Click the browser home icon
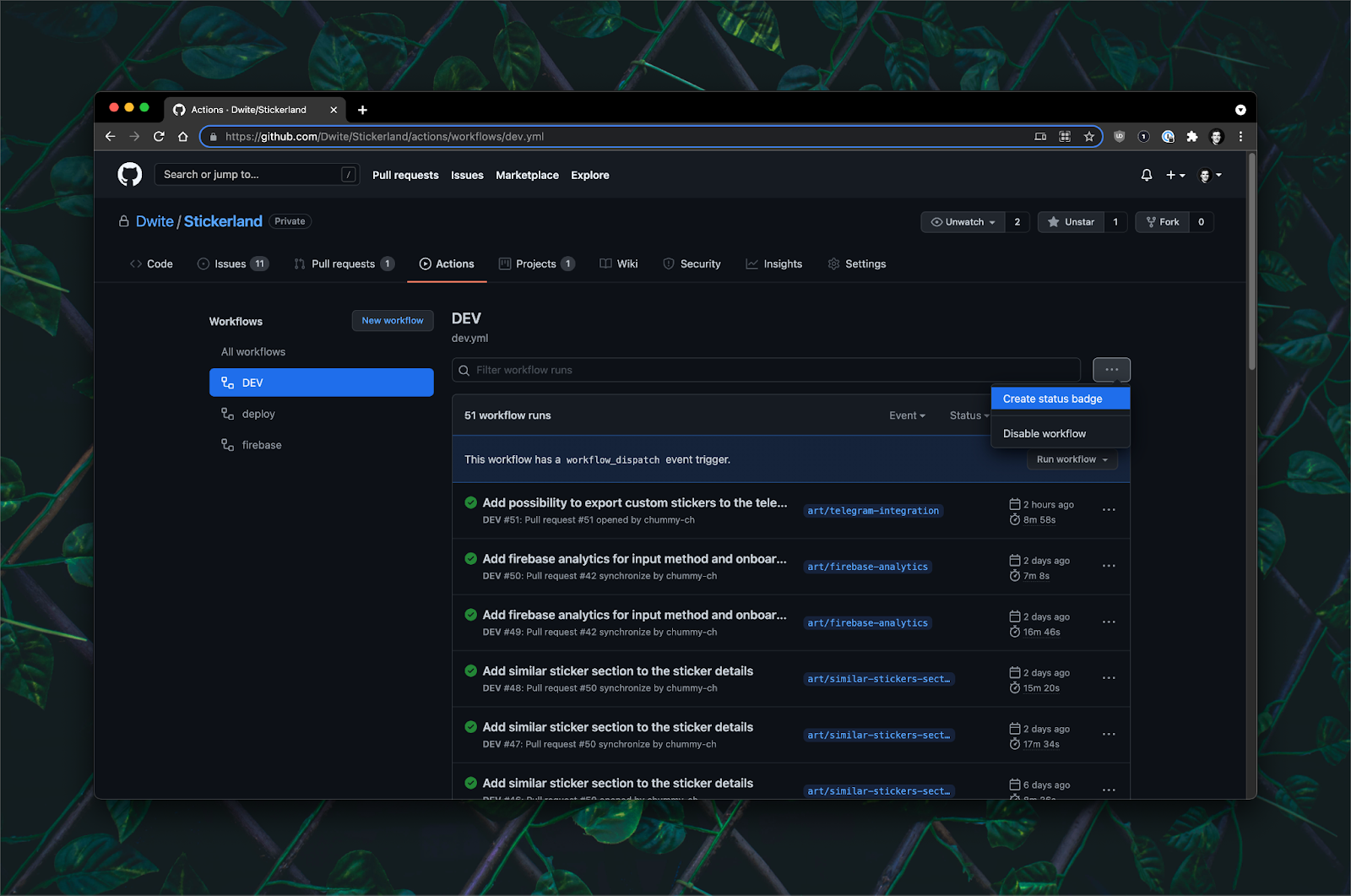This screenshot has width=1351, height=896. pos(182,136)
